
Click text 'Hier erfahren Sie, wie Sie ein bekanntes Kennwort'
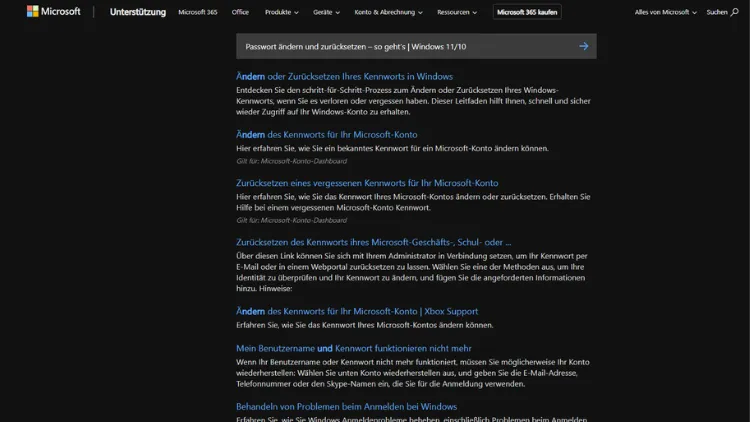392,148
